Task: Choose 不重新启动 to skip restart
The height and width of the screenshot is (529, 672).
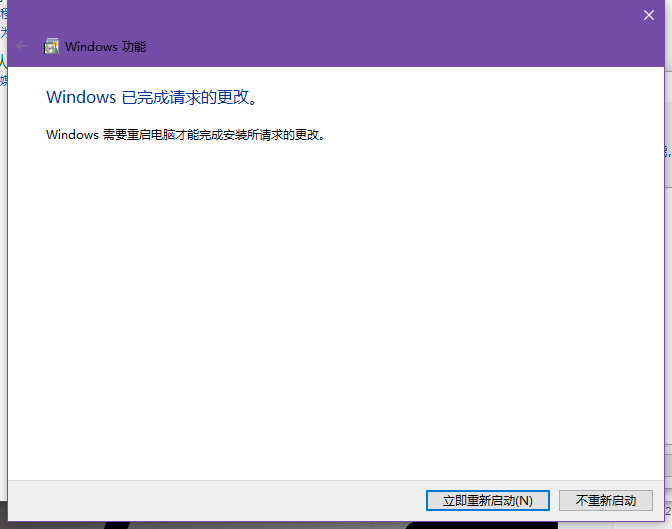Action: [606, 500]
